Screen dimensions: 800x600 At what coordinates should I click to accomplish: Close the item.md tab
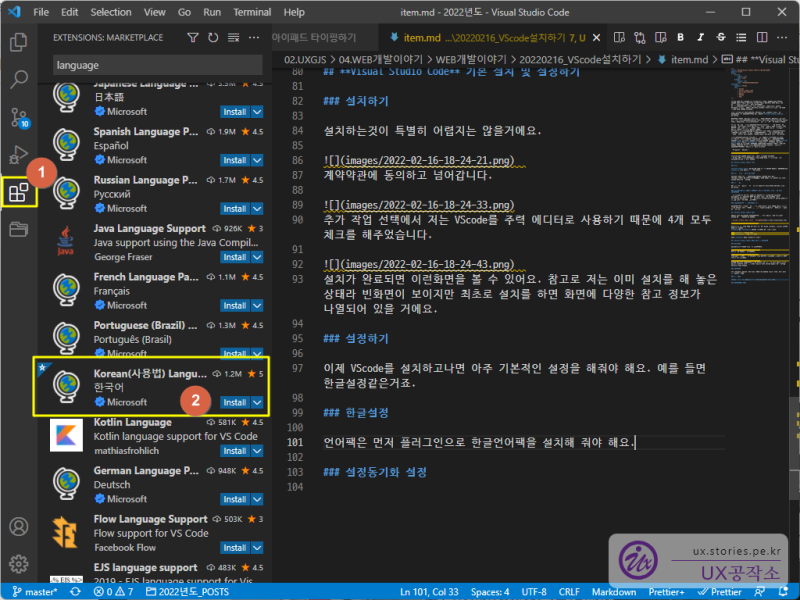point(596,37)
